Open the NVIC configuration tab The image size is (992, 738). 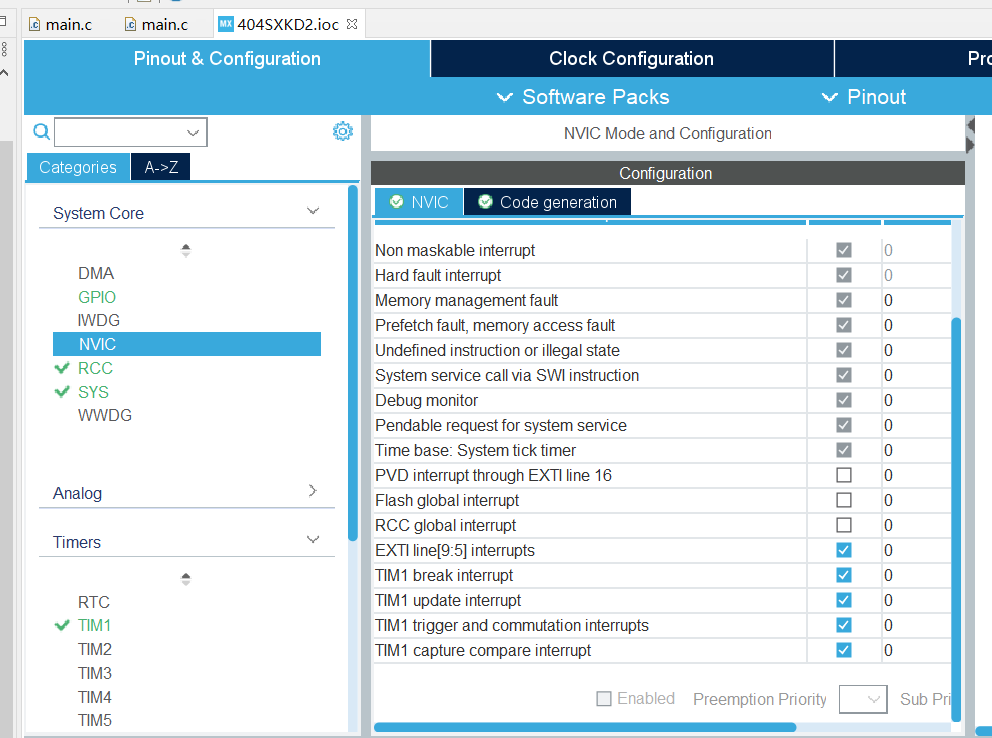click(419, 202)
